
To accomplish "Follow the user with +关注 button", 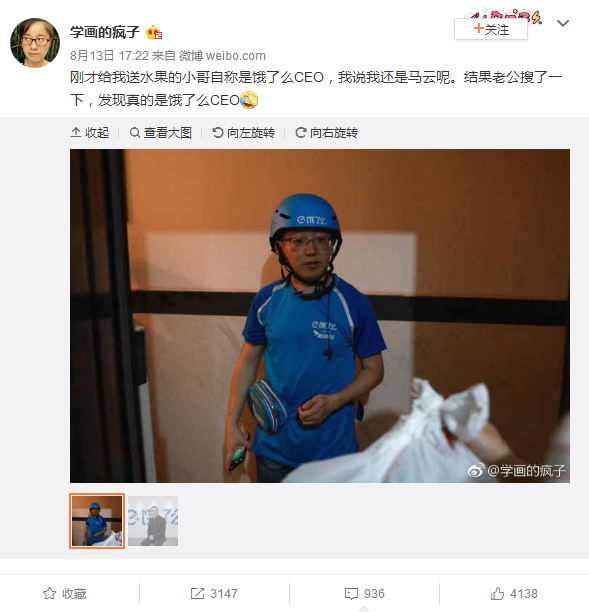I will coord(491,29).
